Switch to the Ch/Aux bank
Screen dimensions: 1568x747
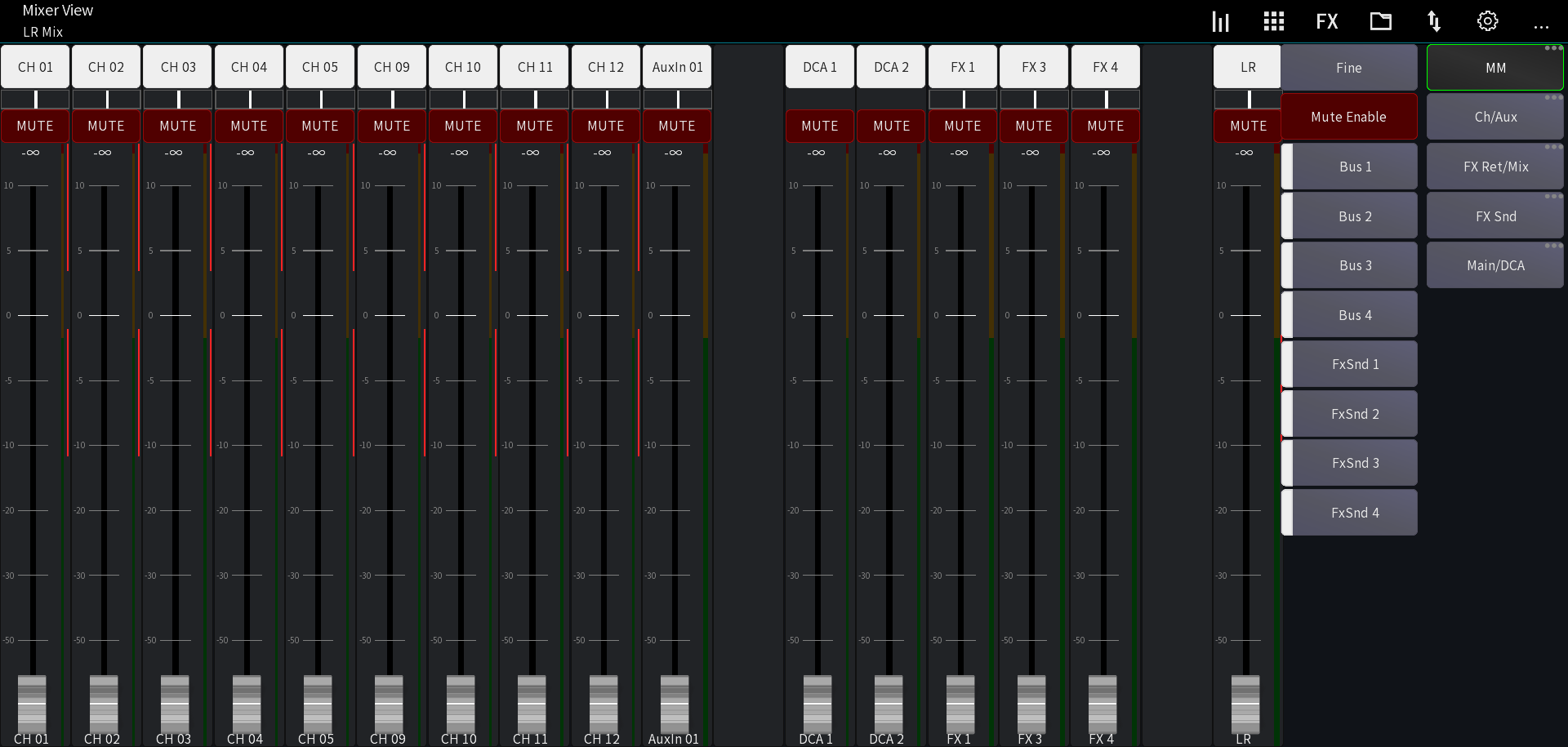coord(1494,116)
